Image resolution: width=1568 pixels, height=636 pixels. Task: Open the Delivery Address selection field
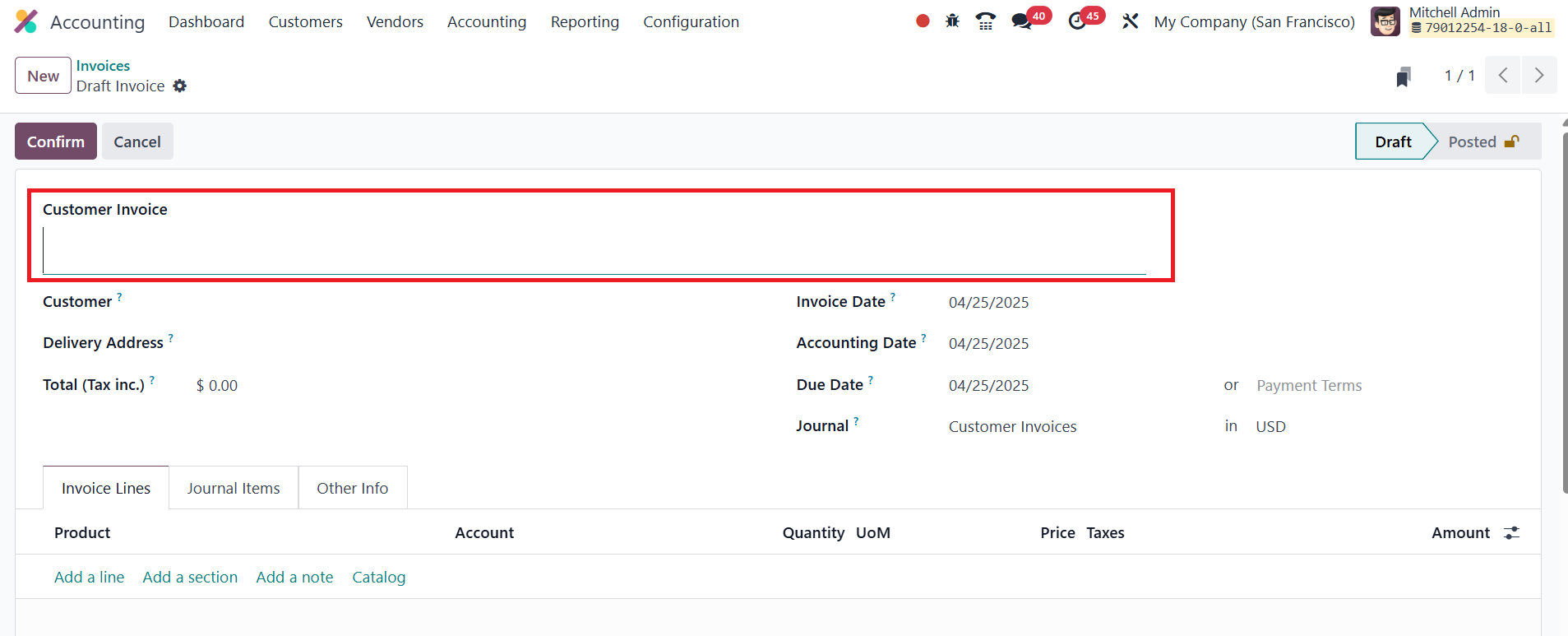click(477, 344)
